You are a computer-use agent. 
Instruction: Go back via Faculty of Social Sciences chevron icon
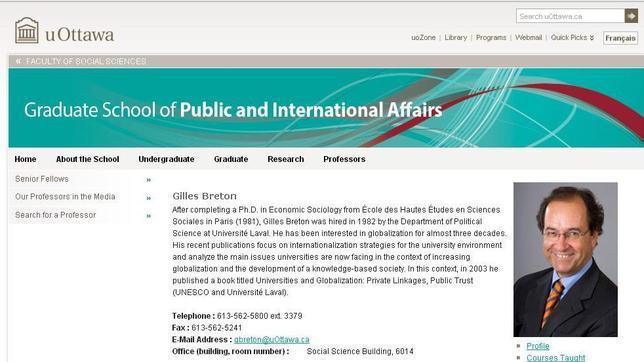click(18, 61)
